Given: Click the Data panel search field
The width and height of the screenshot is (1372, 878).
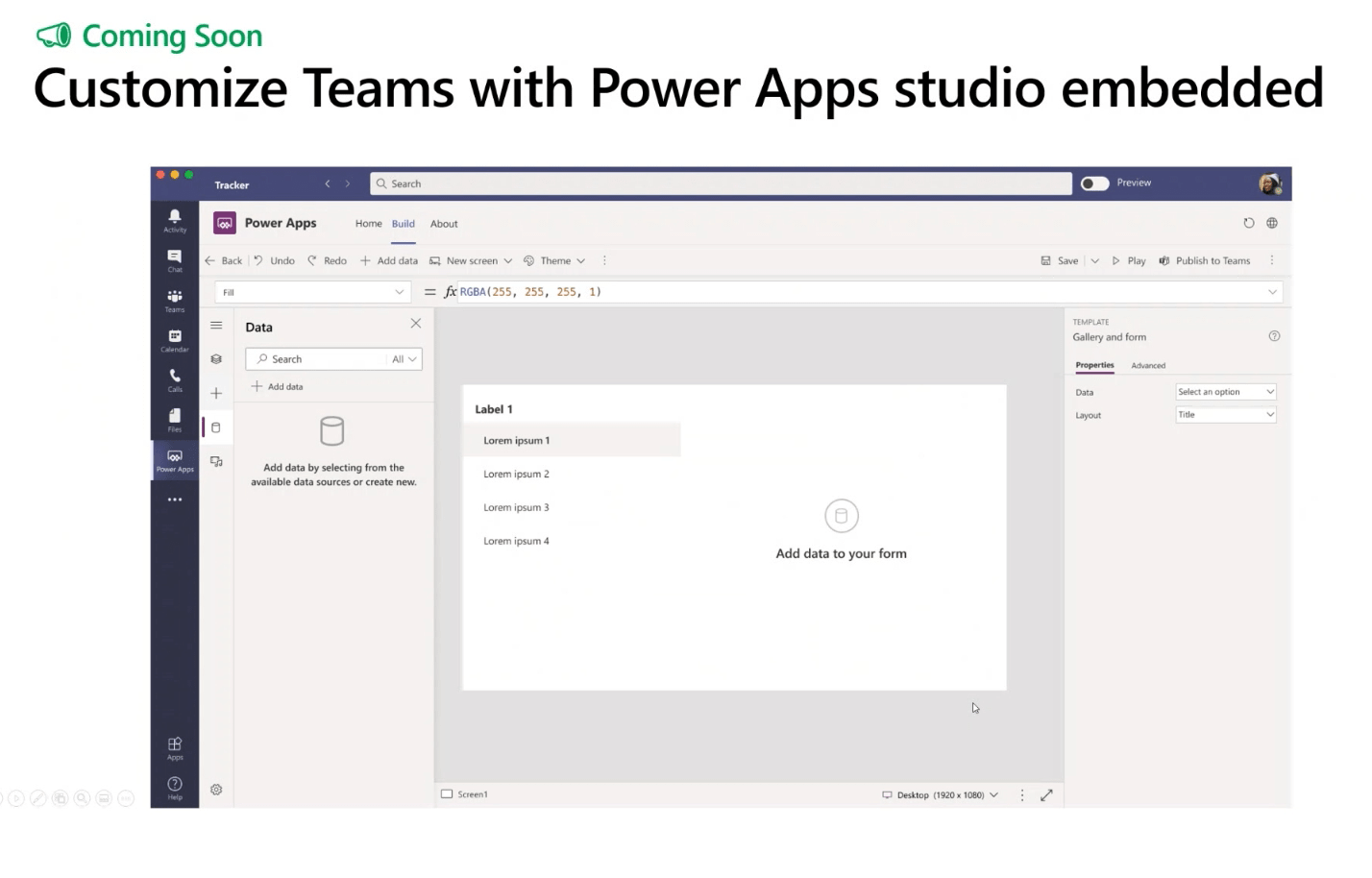Looking at the screenshot, I should (x=316, y=359).
